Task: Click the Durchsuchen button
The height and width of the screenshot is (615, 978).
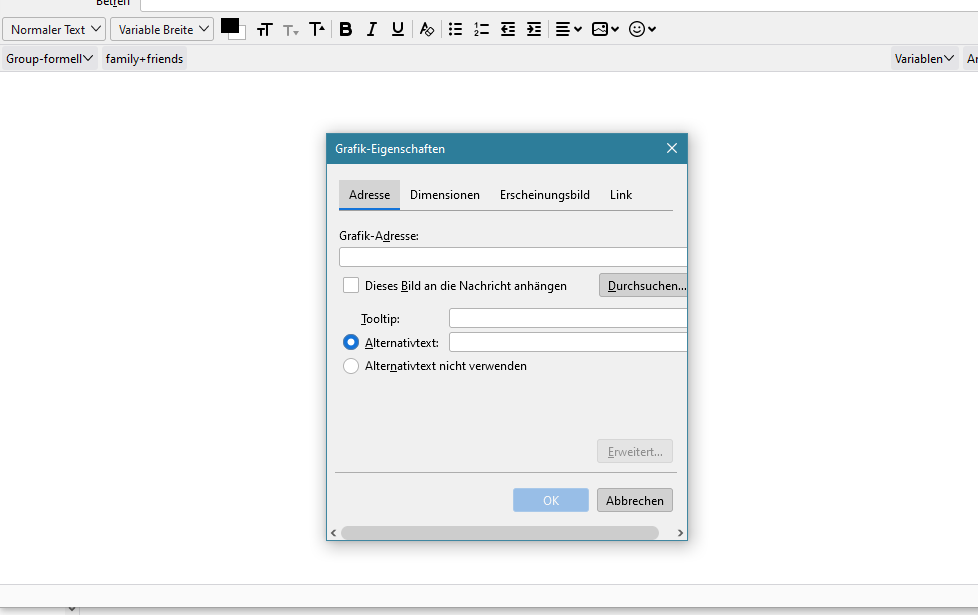Action: point(646,286)
